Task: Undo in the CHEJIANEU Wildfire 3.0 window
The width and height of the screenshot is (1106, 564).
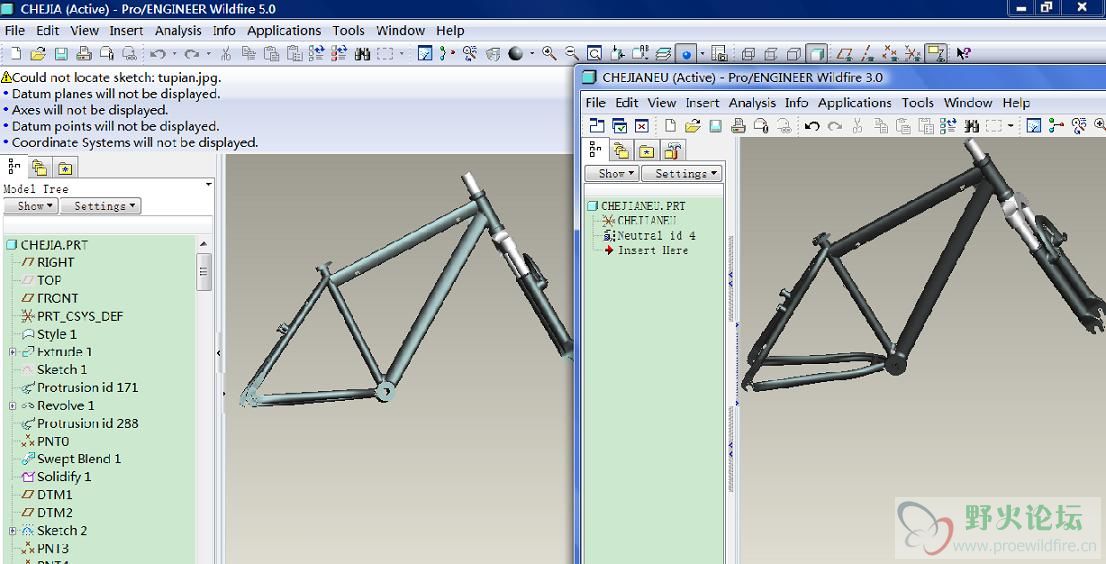Action: click(812, 126)
